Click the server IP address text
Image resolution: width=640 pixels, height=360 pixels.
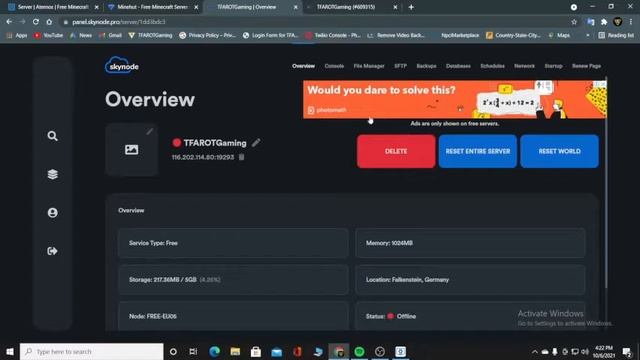click(203, 157)
